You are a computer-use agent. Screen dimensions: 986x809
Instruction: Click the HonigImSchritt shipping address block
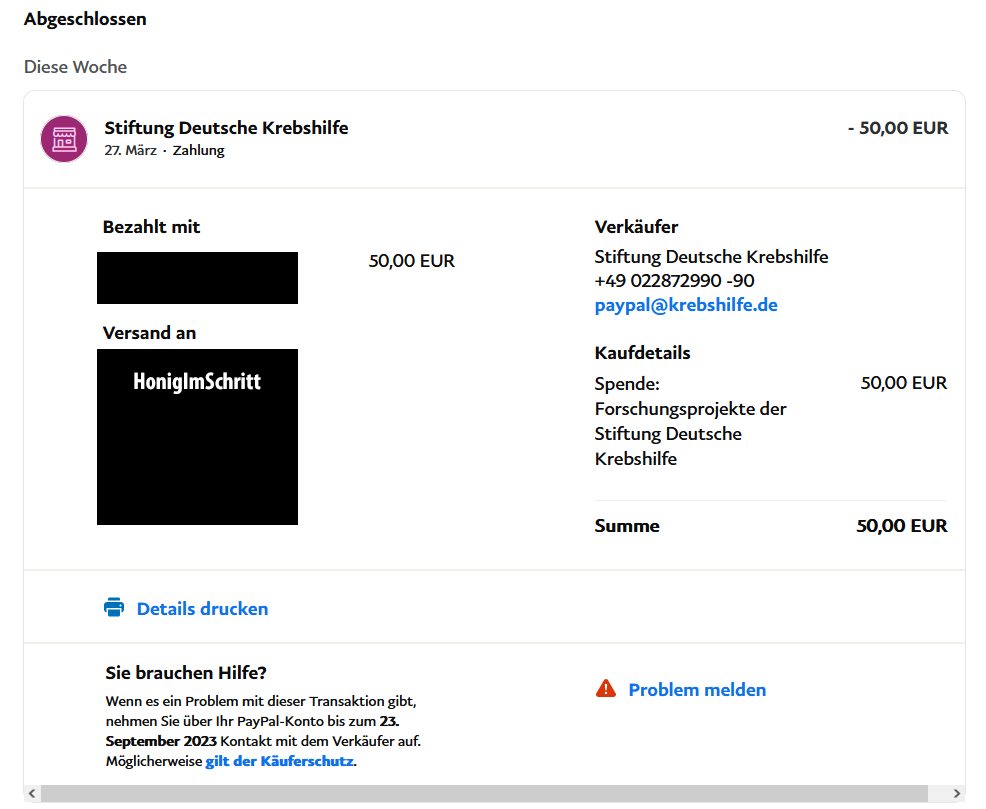[197, 436]
